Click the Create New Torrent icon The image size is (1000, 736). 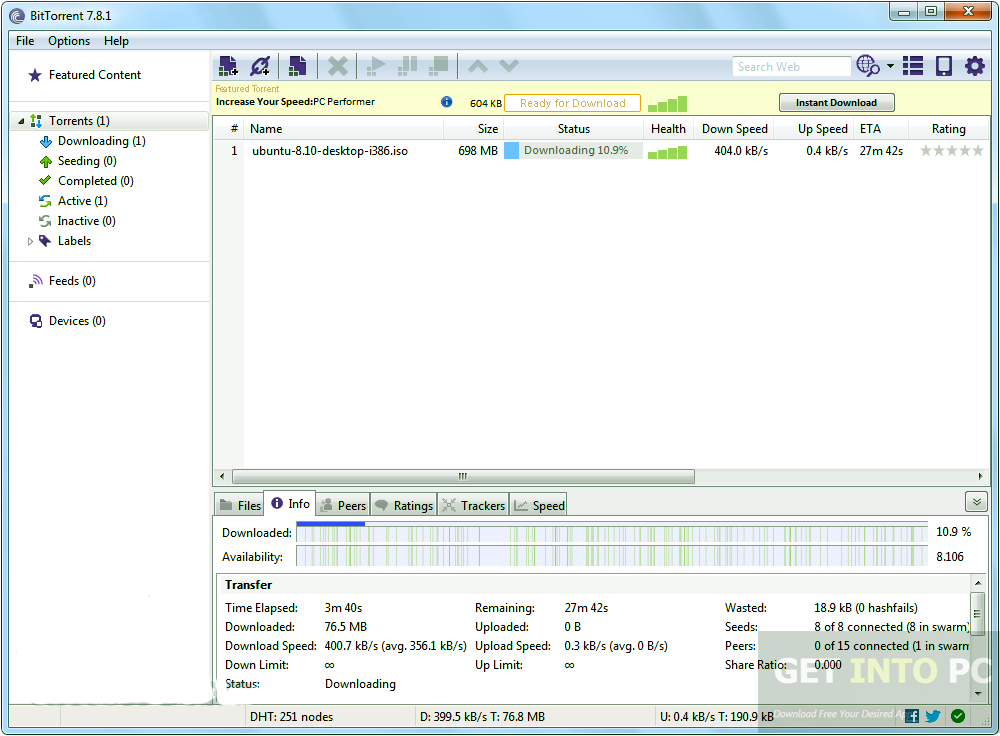(297, 66)
